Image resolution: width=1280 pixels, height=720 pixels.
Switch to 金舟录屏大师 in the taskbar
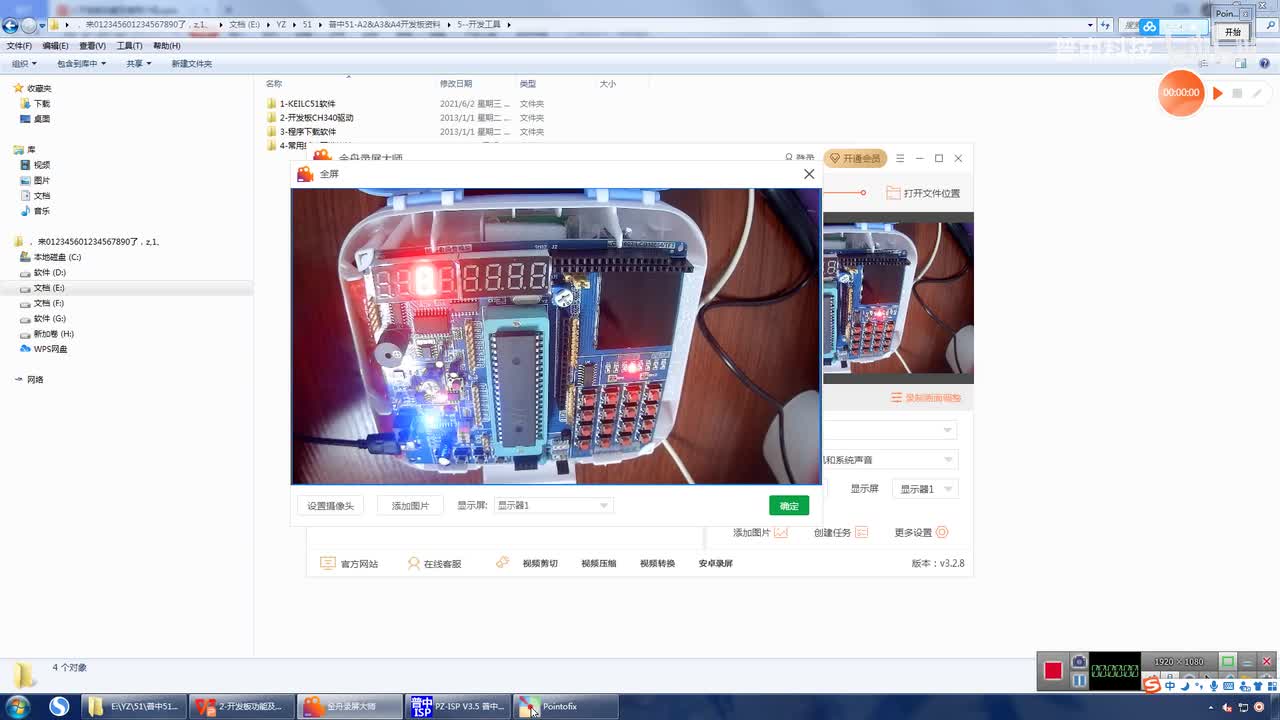pyautogui.click(x=351, y=707)
